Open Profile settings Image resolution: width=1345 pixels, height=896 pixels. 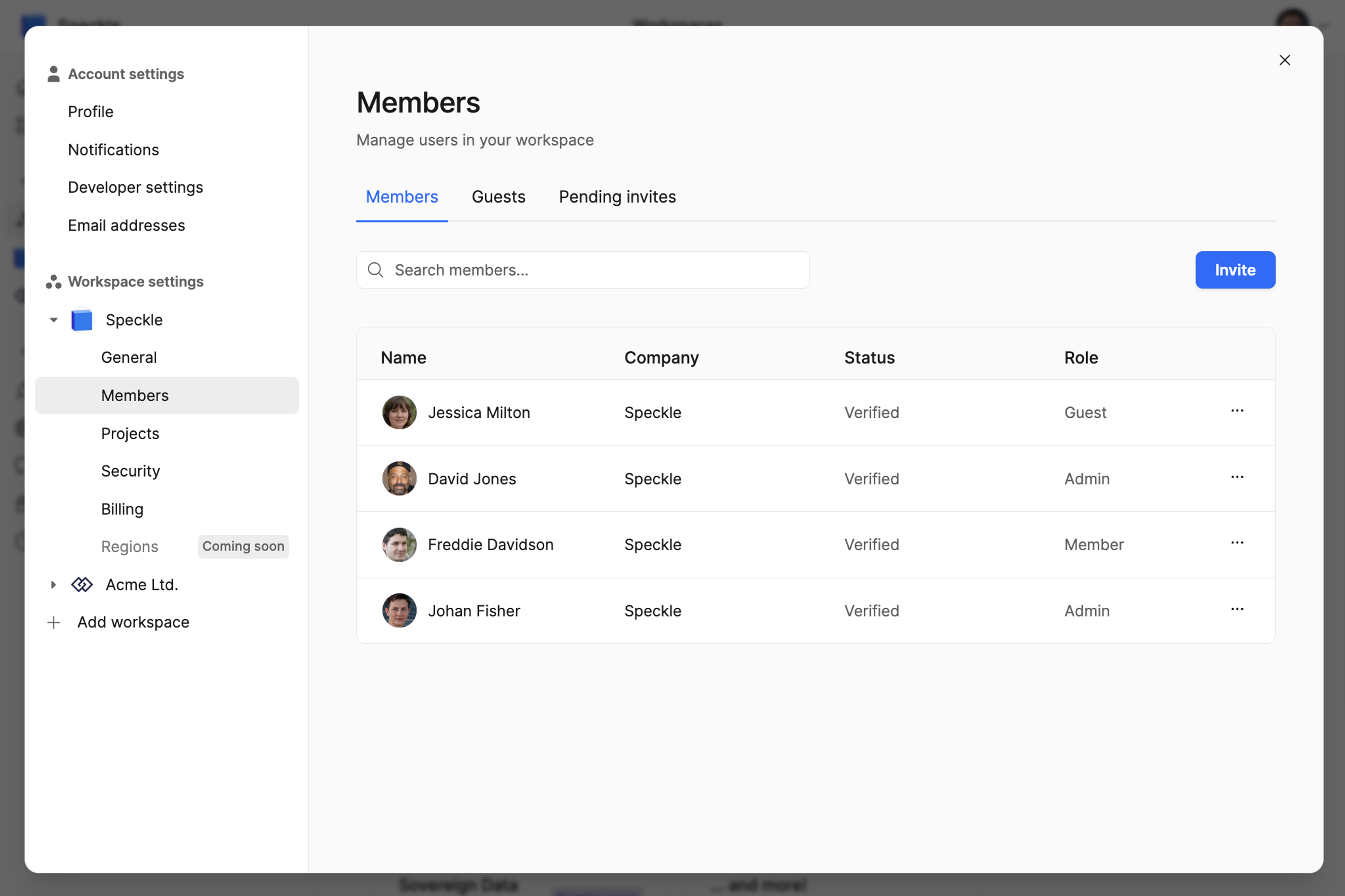click(90, 111)
